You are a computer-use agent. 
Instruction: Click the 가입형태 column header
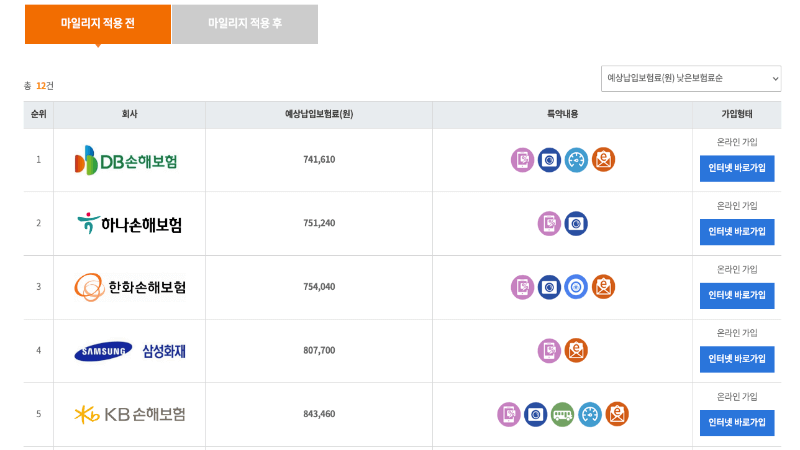[x=737, y=114]
